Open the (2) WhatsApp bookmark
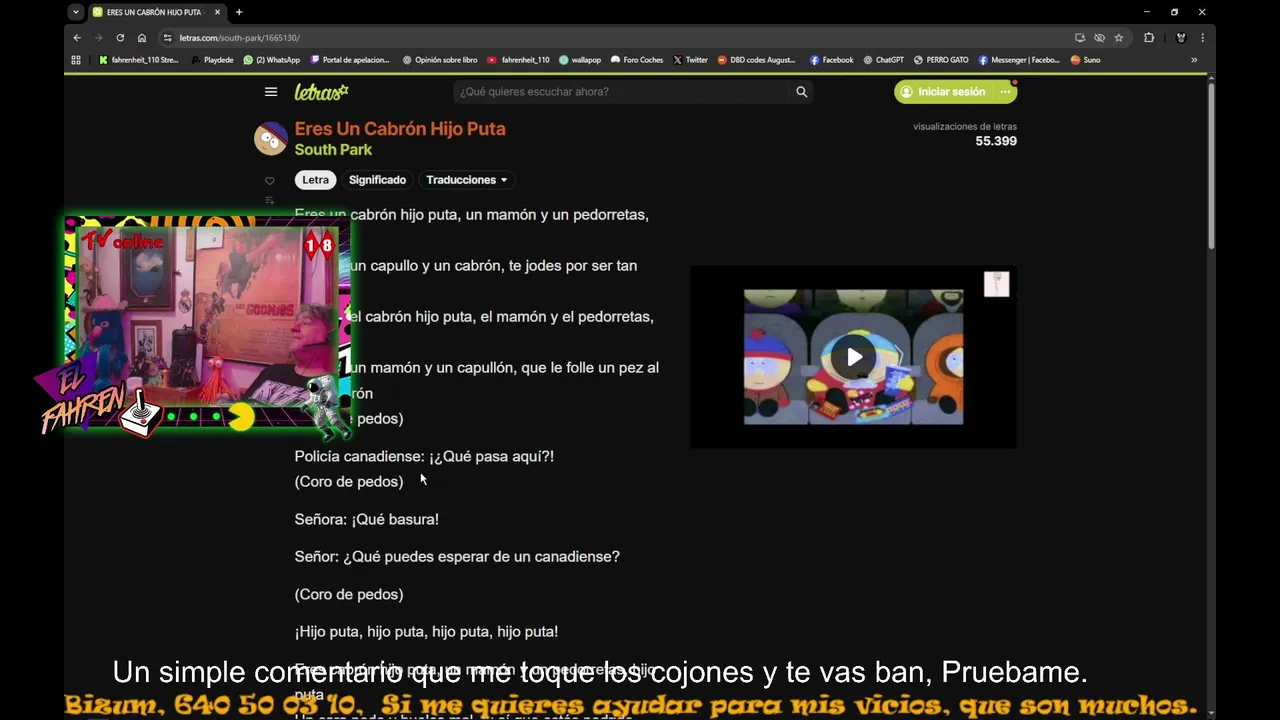The height and width of the screenshot is (720, 1280). (271, 60)
